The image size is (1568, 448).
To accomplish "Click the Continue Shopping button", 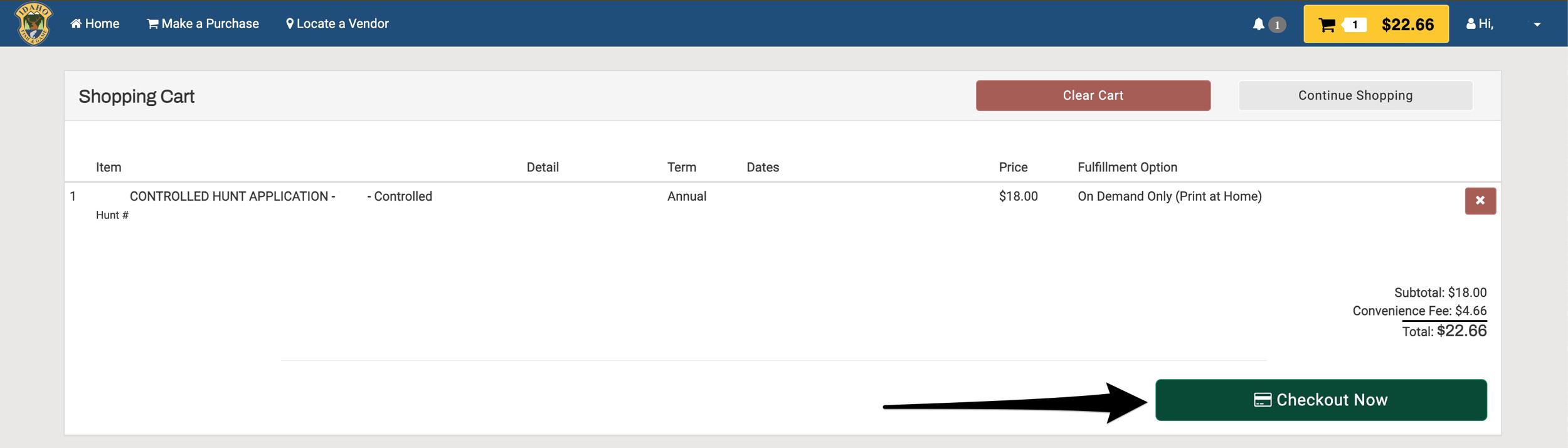I will (1355, 95).
